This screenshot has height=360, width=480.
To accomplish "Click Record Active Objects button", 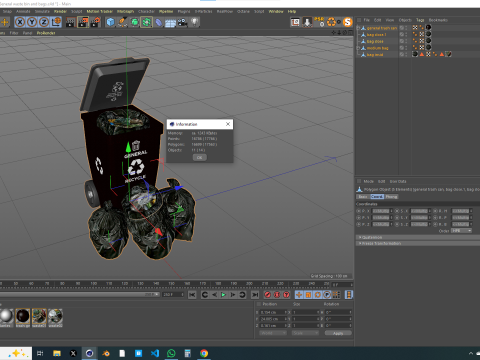I will (267, 295).
